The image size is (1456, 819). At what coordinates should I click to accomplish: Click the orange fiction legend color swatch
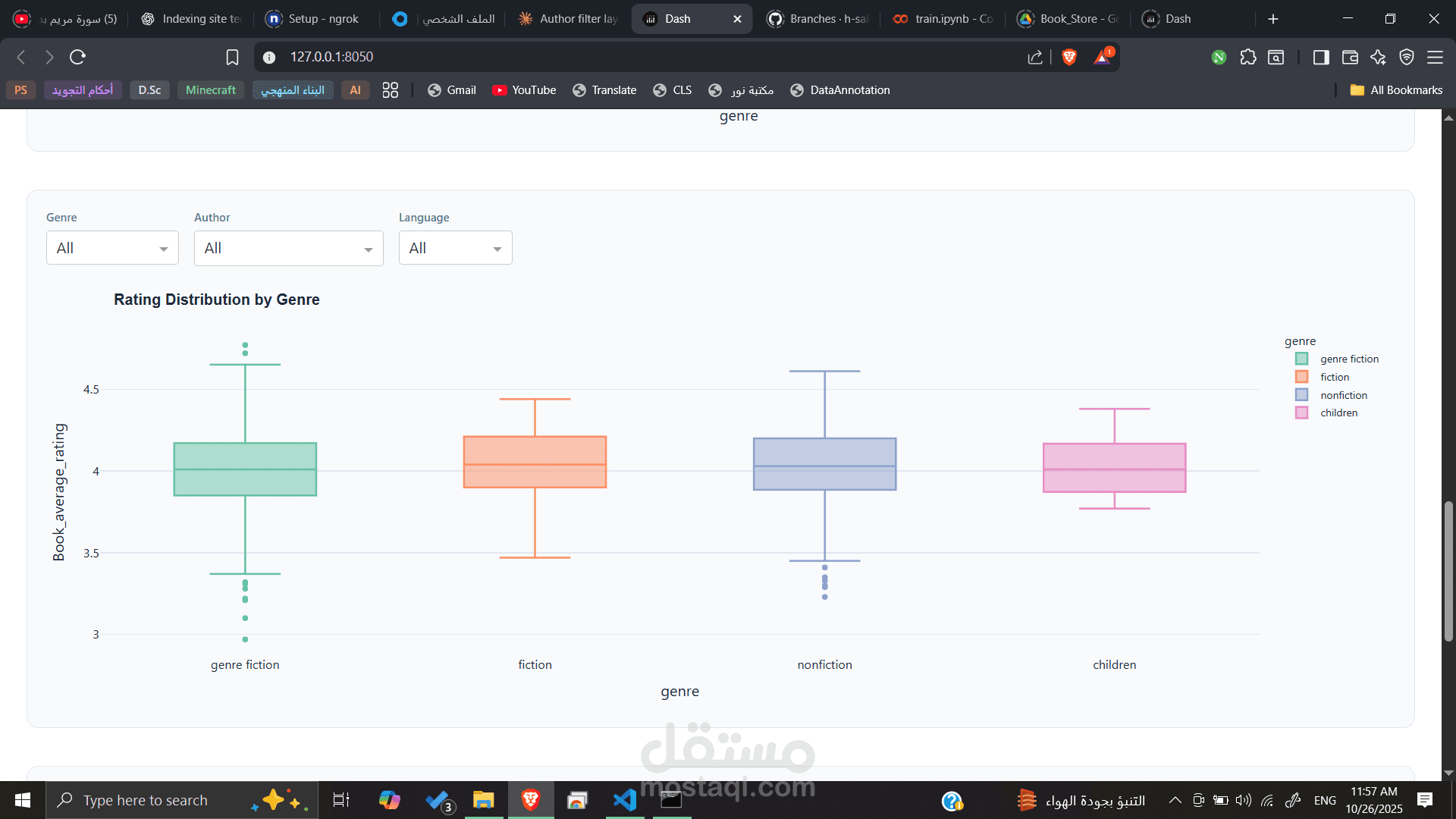[x=1301, y=377]
